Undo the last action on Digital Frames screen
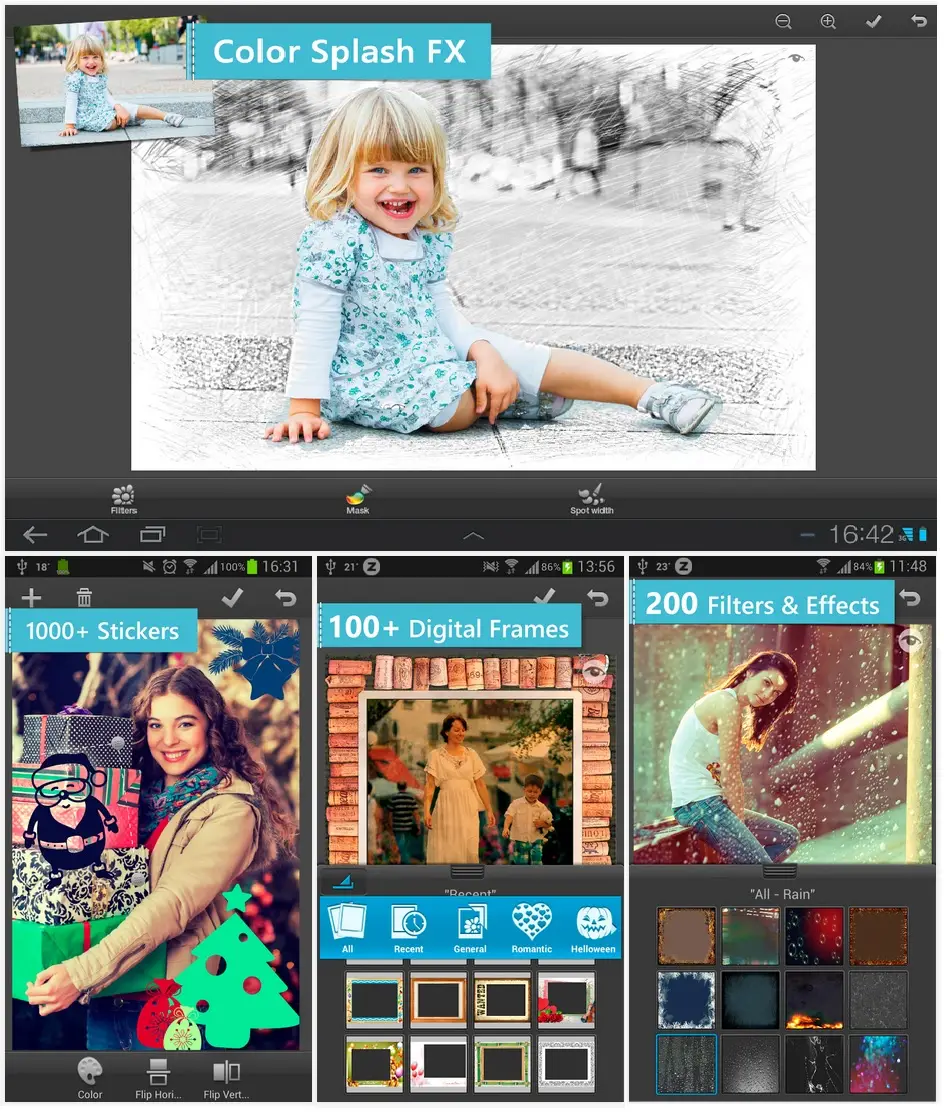Image resolution: width=944 pixels, height=1112 pixels. [x=598, y=598]
